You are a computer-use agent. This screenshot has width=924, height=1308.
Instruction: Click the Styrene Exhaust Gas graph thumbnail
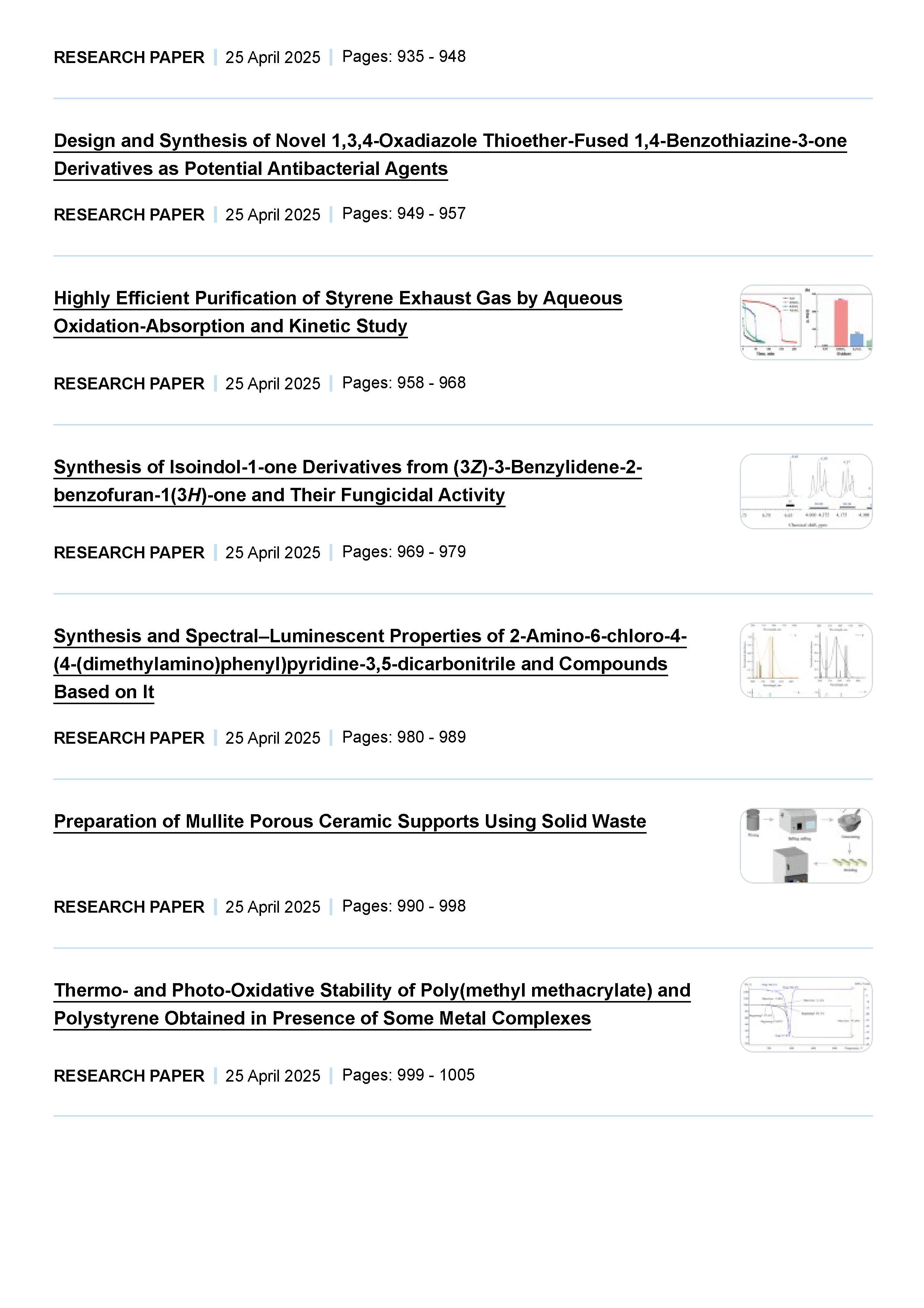coord(805,323)
